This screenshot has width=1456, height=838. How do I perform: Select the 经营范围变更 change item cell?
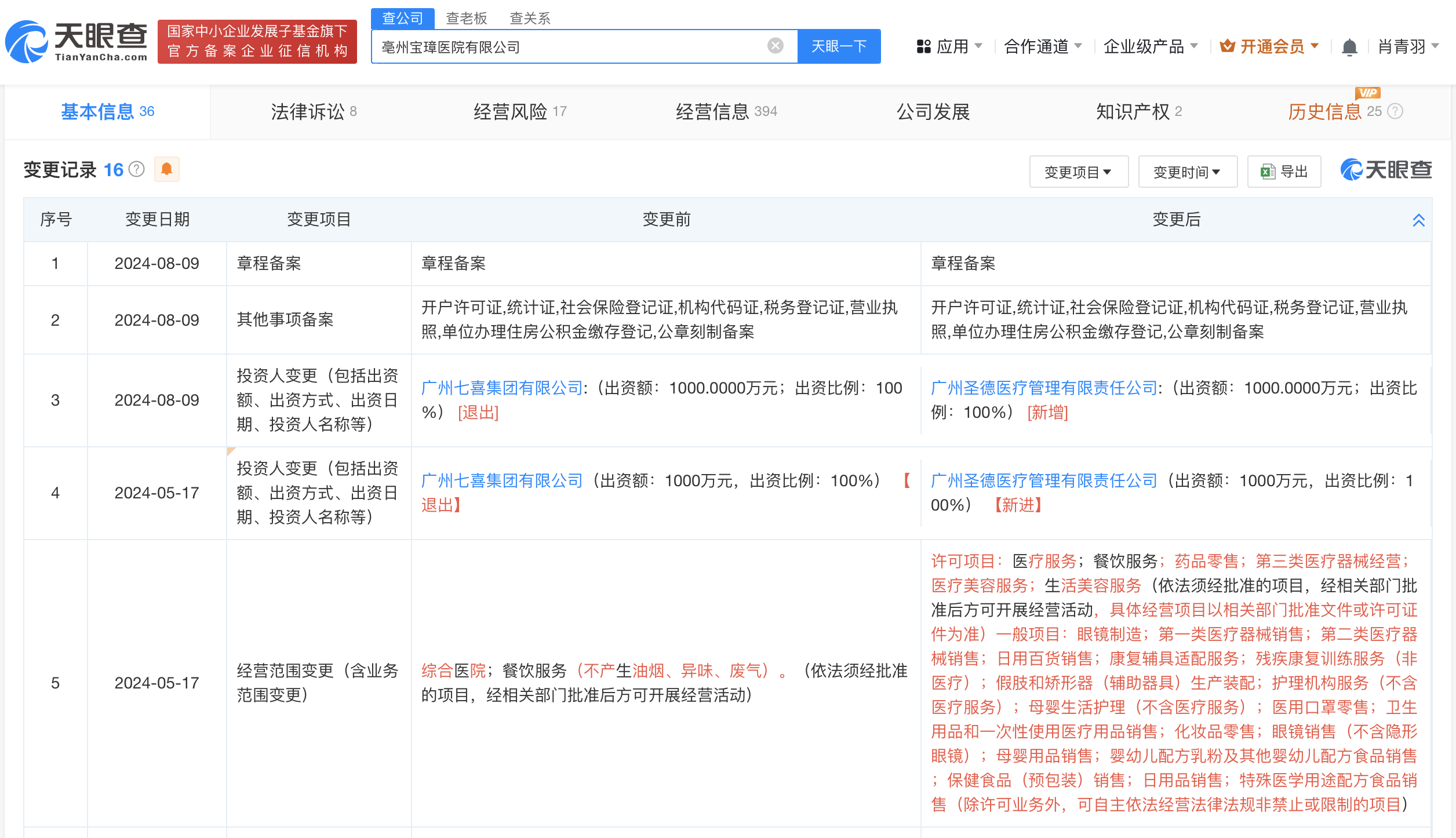coord(318,683)
